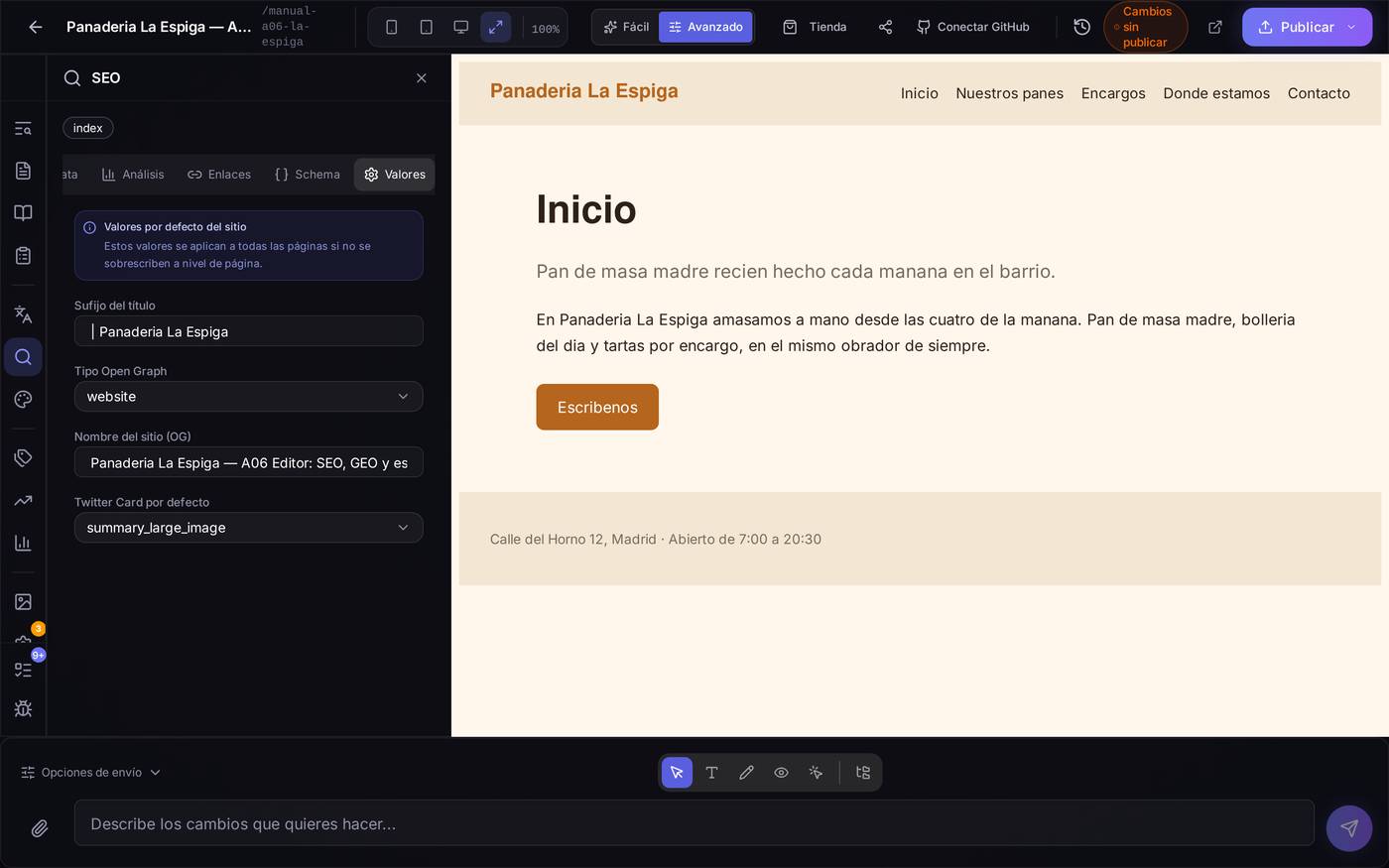Open the checklist tasks icon with 9+ badge
Viewport: 1389px width, 868px height.
(23, 670)
